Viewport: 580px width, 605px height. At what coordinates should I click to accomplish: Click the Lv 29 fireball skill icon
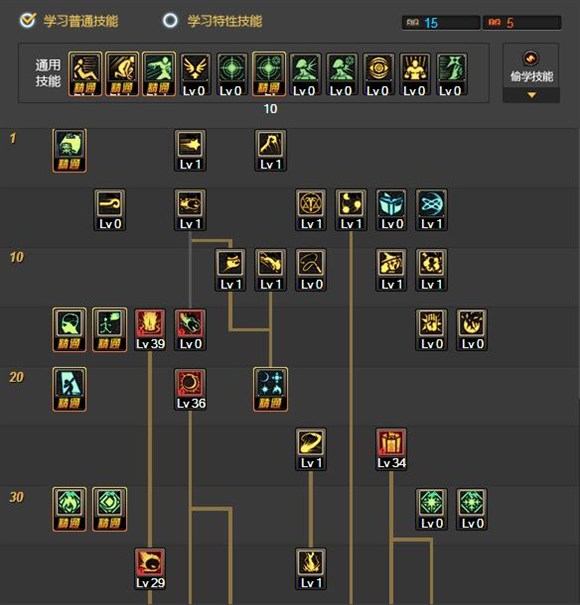pyautogui.click(x=150, y=569)
